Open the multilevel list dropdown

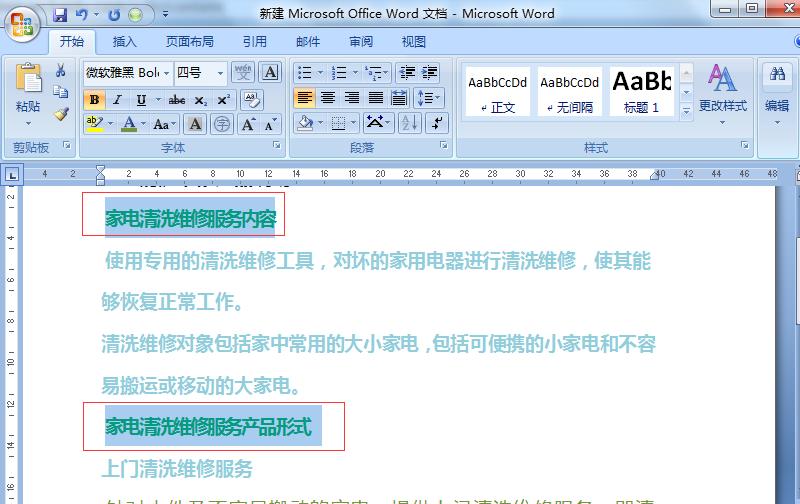(378, 73)
